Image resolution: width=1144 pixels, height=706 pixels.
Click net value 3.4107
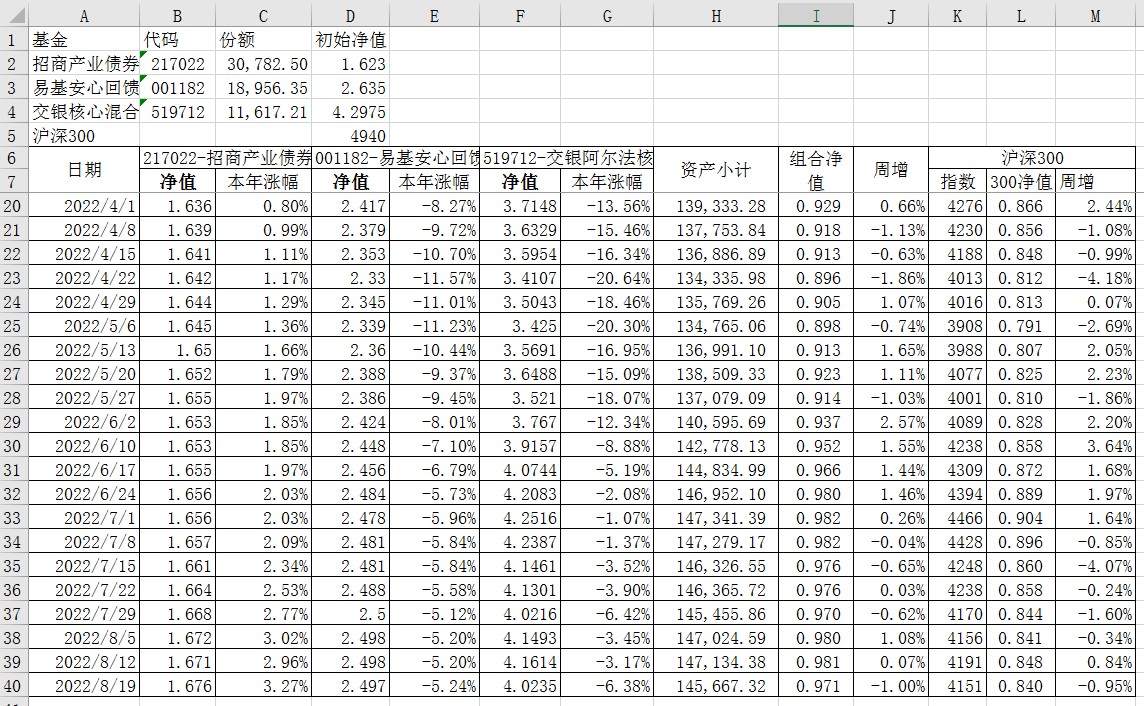click(x=521, y=278)
